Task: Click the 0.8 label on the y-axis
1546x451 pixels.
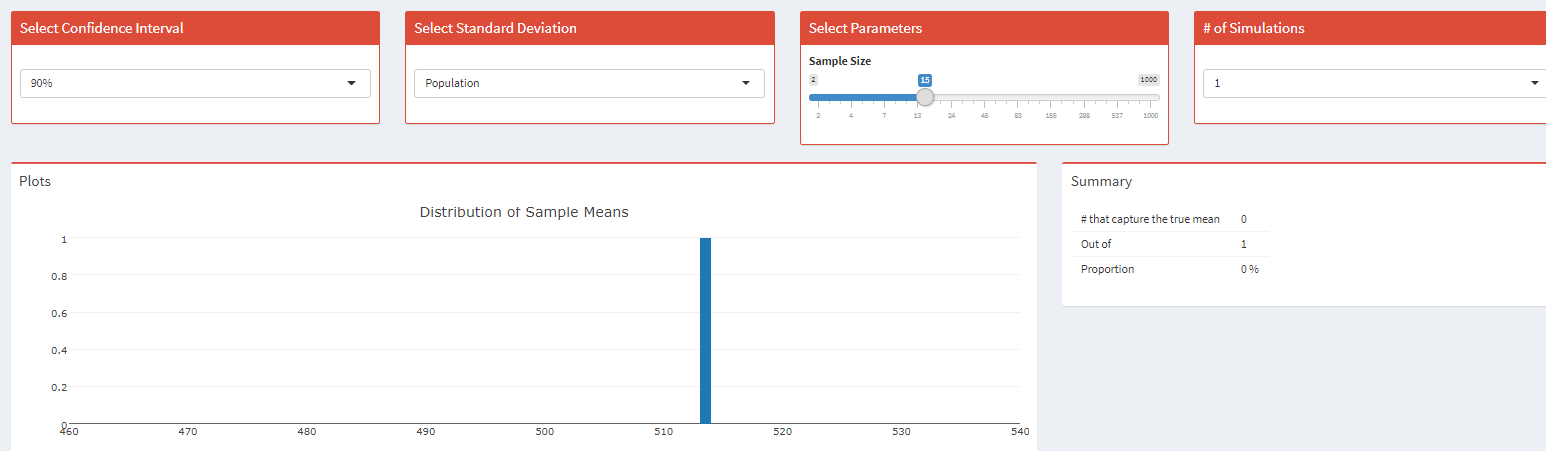Action: click(60, 276)
